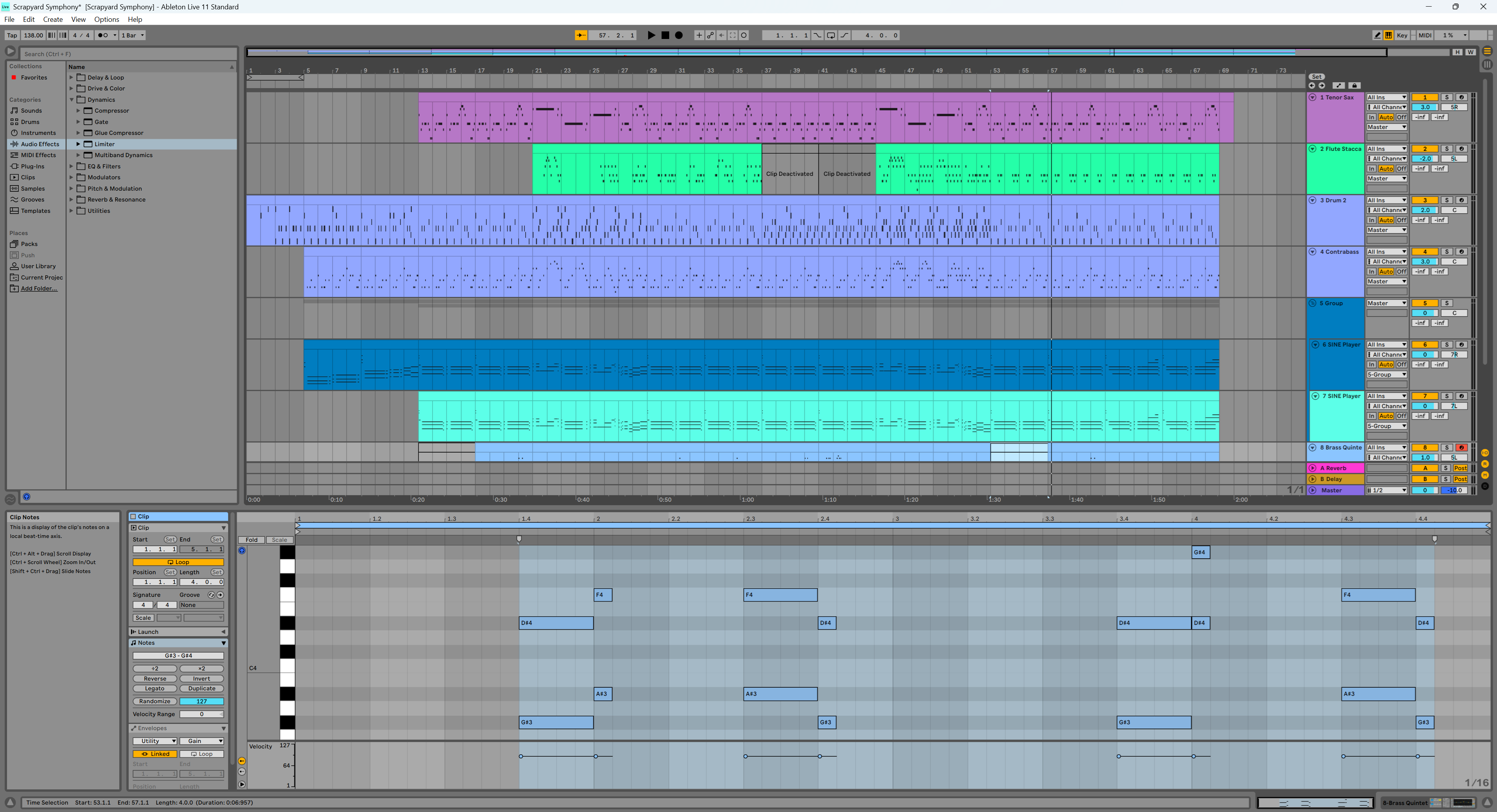Click the Add Folder link
Viewport: 1497px width, 812px height.
pos(39,289)
